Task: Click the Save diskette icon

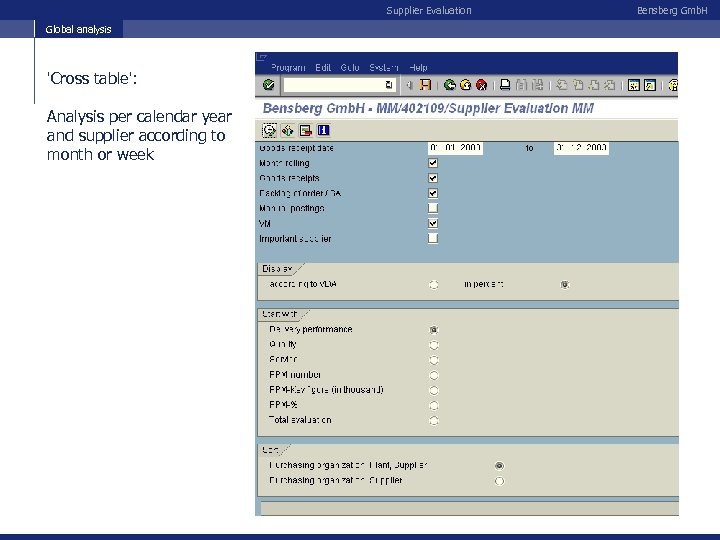Action: [426, 85]
